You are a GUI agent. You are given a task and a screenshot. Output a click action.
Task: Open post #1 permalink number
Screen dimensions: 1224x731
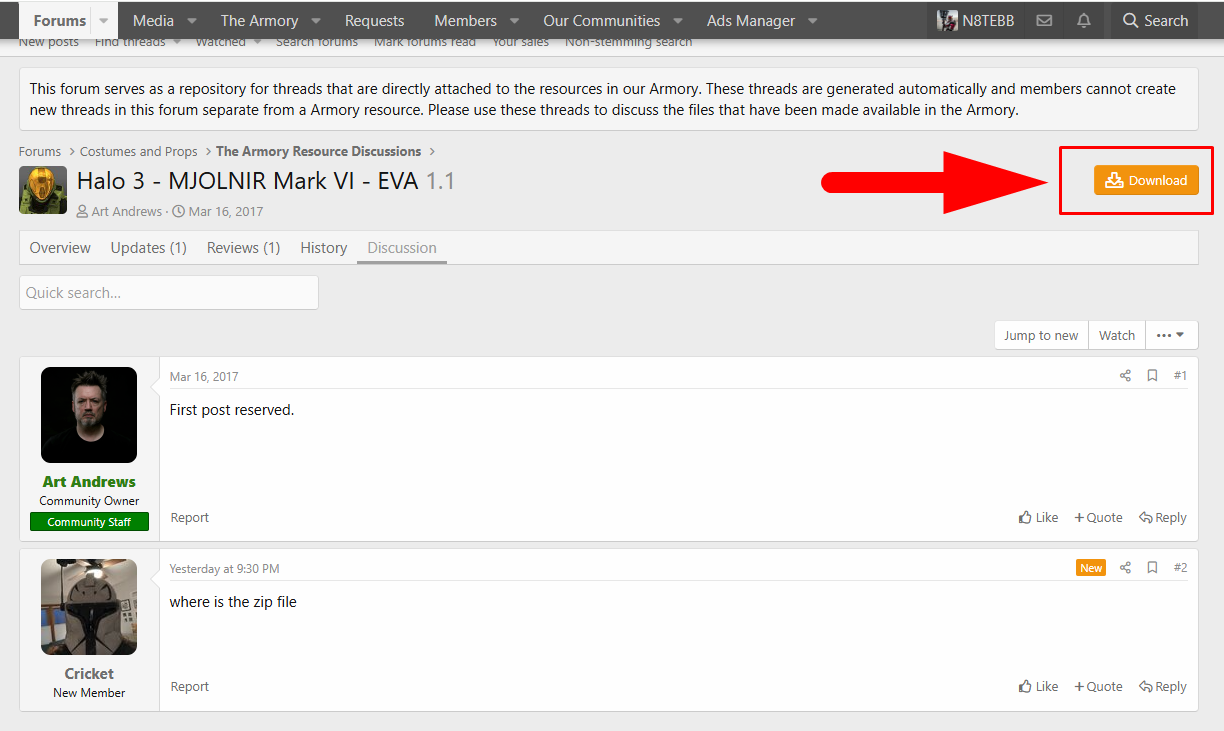pos(1180,376)
